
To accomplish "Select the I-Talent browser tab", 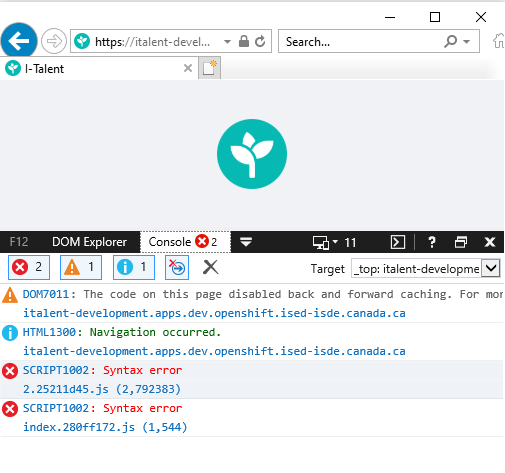I will (x=99, y=69).
